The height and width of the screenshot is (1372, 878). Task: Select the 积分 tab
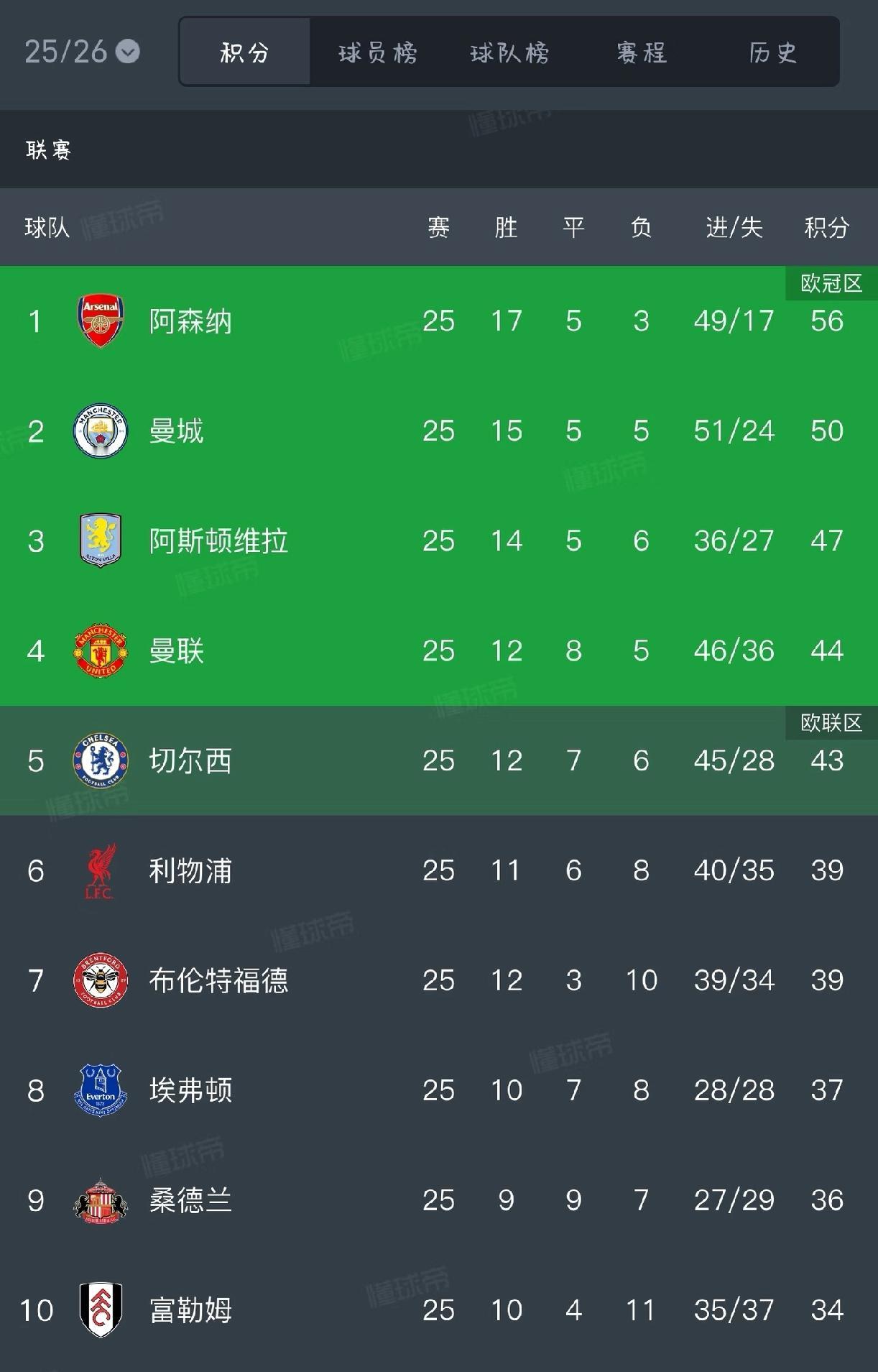click(245, 52)
